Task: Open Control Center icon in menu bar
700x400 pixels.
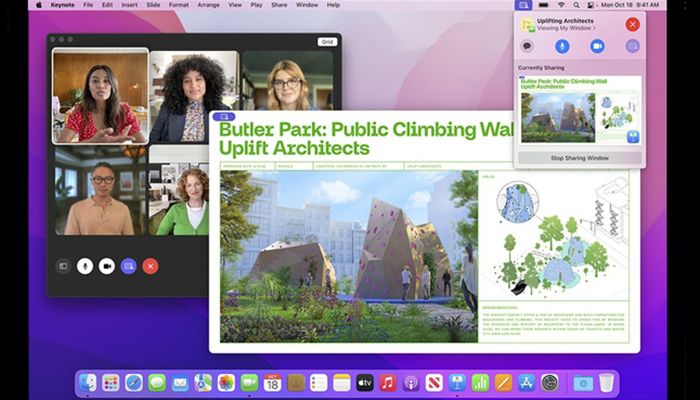Action: click(591, 5)
